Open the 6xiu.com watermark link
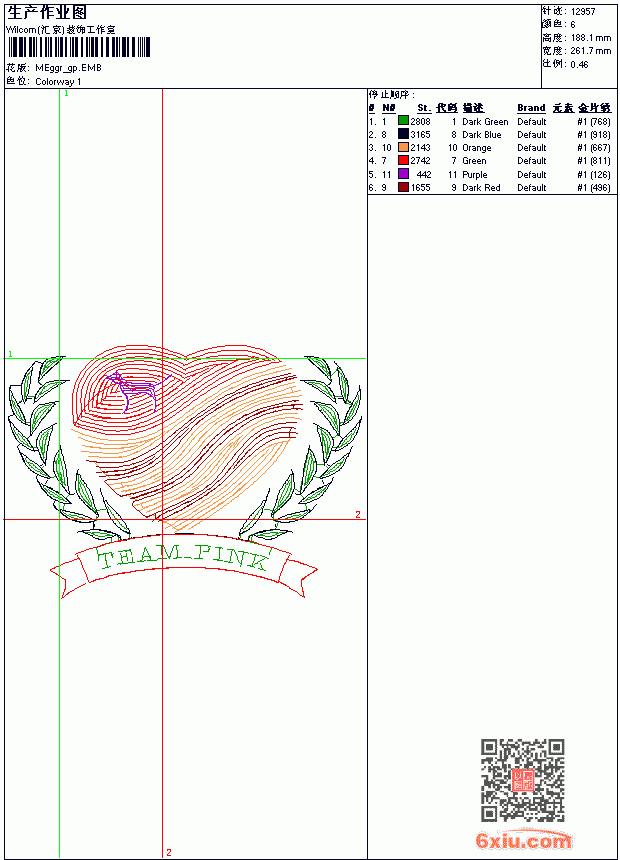The width and height of the screenshot is (620, 860). coord(524,840)
